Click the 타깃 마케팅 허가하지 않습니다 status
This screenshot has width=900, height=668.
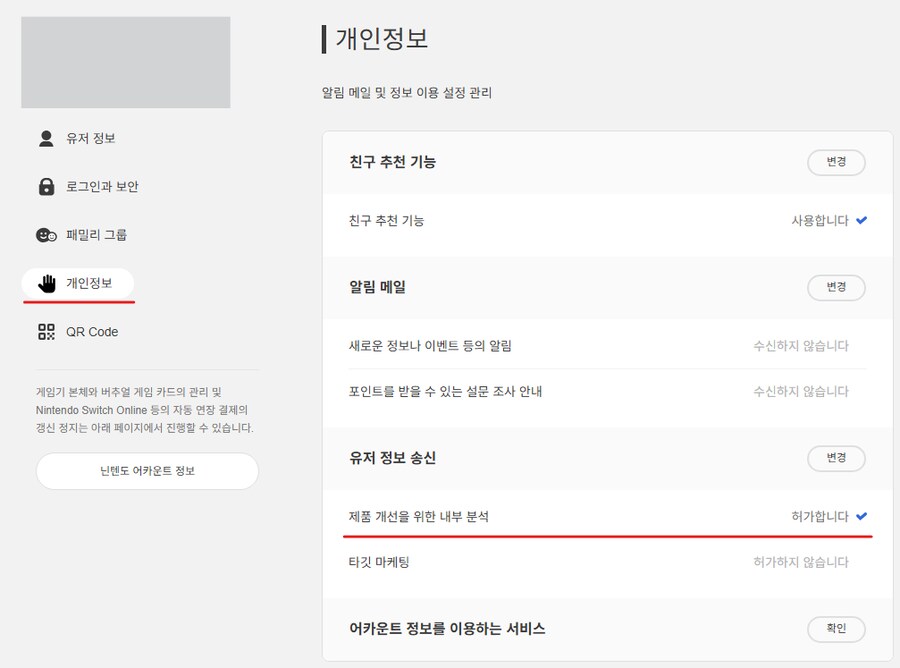click(x=800, y=562)
